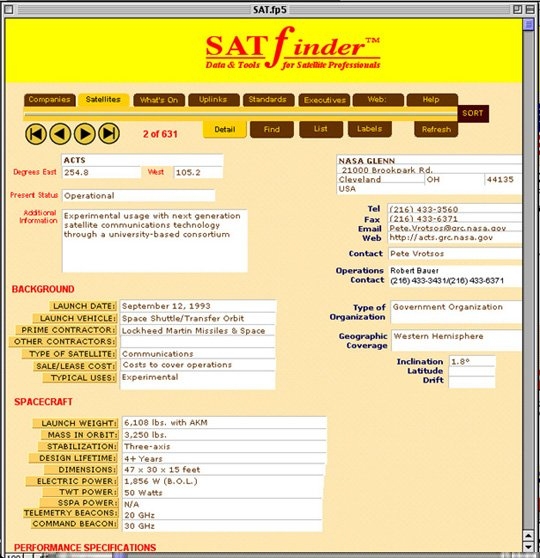
Task: Click the empty Drift field
Action: pyautogui.click(x=472, y=381)
